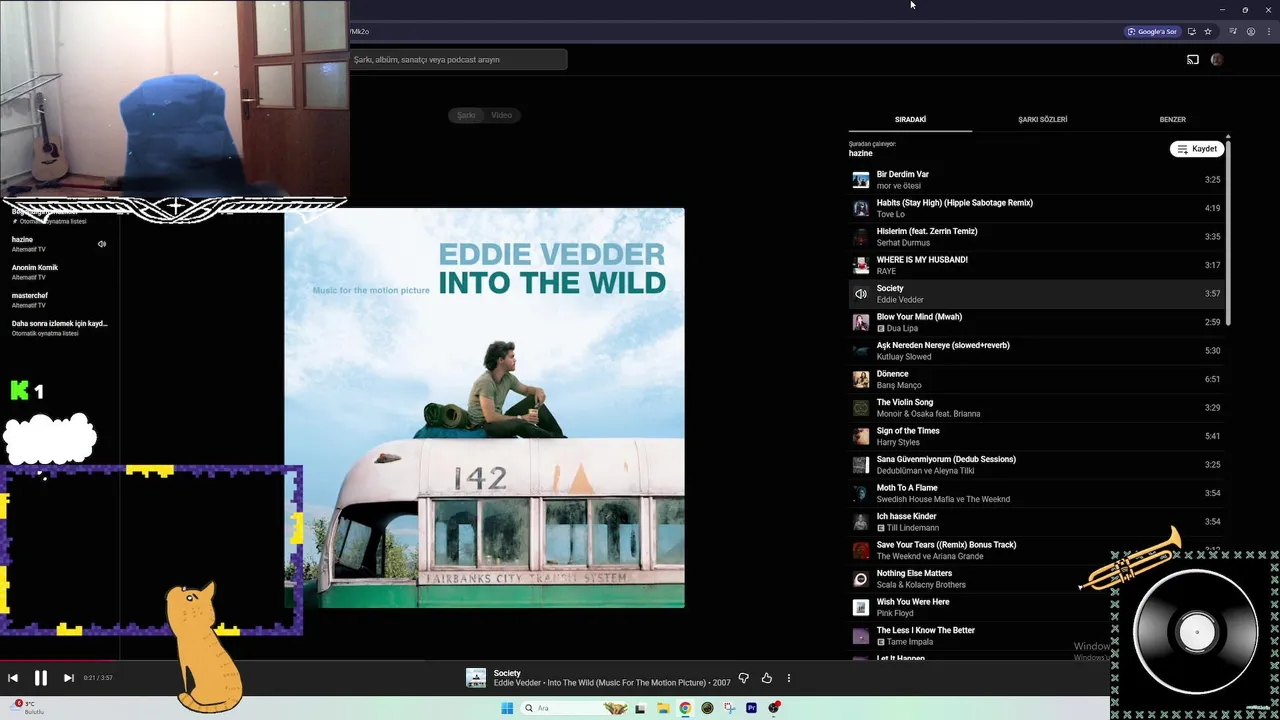
Task: Open the Chrome three-dot menu
Action: [x=1268, y=32]
